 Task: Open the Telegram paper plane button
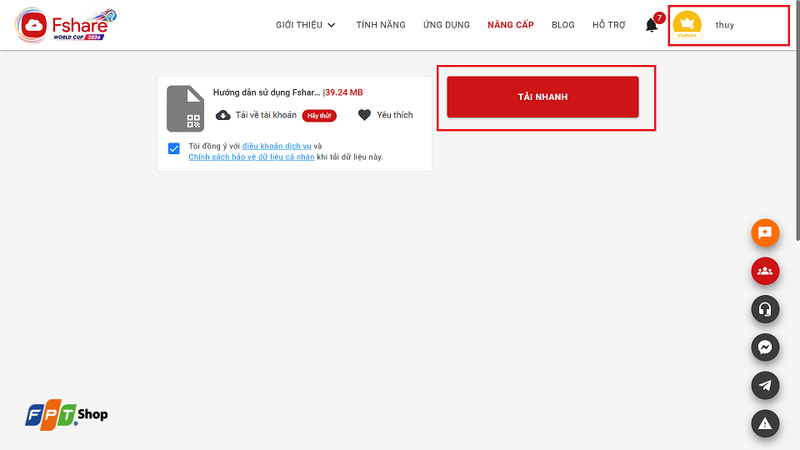(765, 385)
